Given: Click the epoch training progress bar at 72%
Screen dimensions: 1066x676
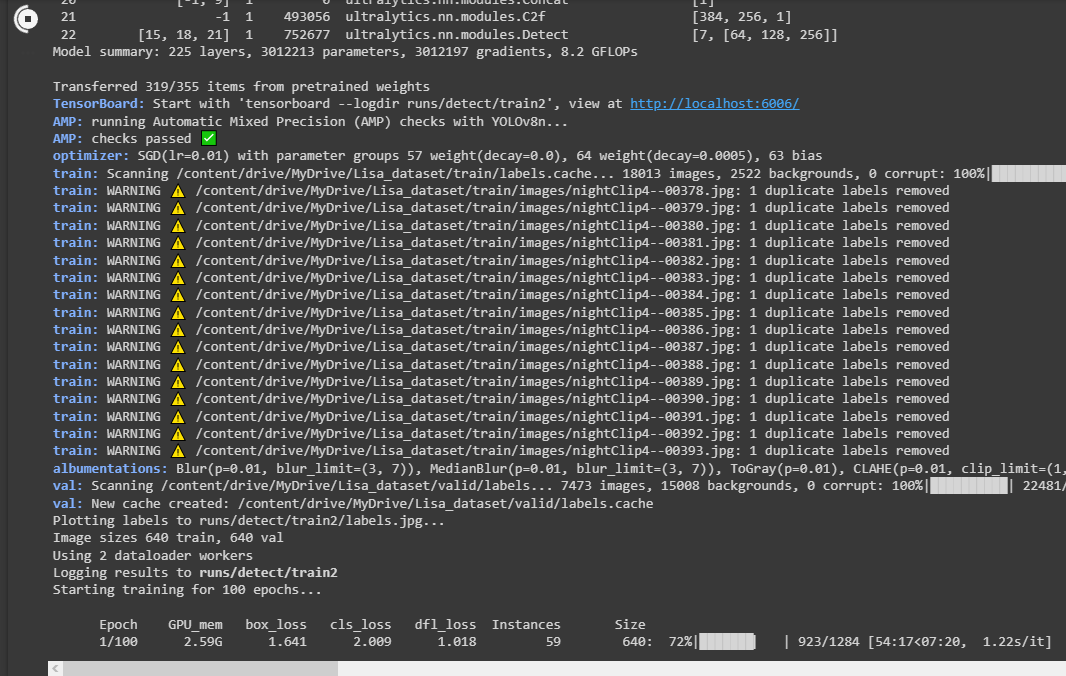Looking at the screenshot, I should point(725,641).
